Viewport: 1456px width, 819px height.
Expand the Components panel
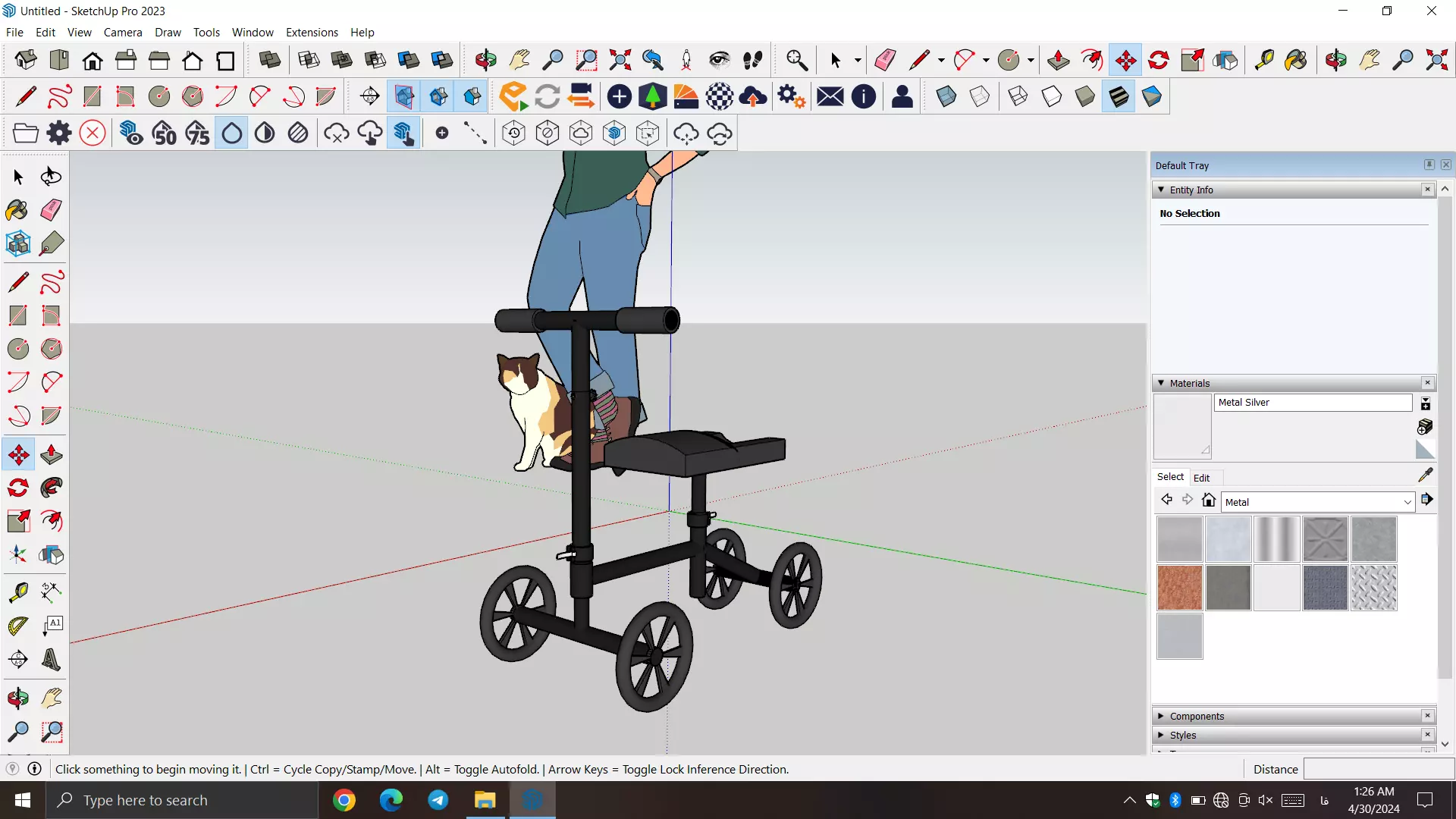click(1161, 716)
